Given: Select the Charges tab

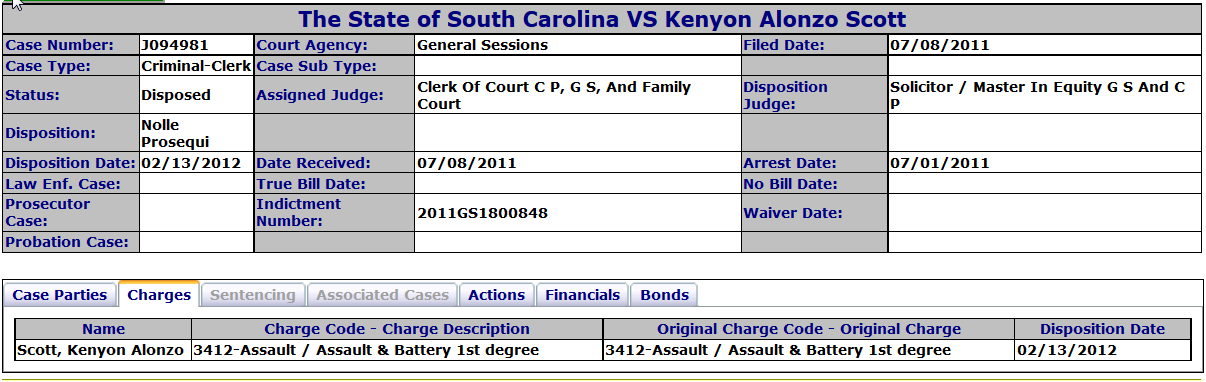Looking at the screenshot, I should 159,295.
